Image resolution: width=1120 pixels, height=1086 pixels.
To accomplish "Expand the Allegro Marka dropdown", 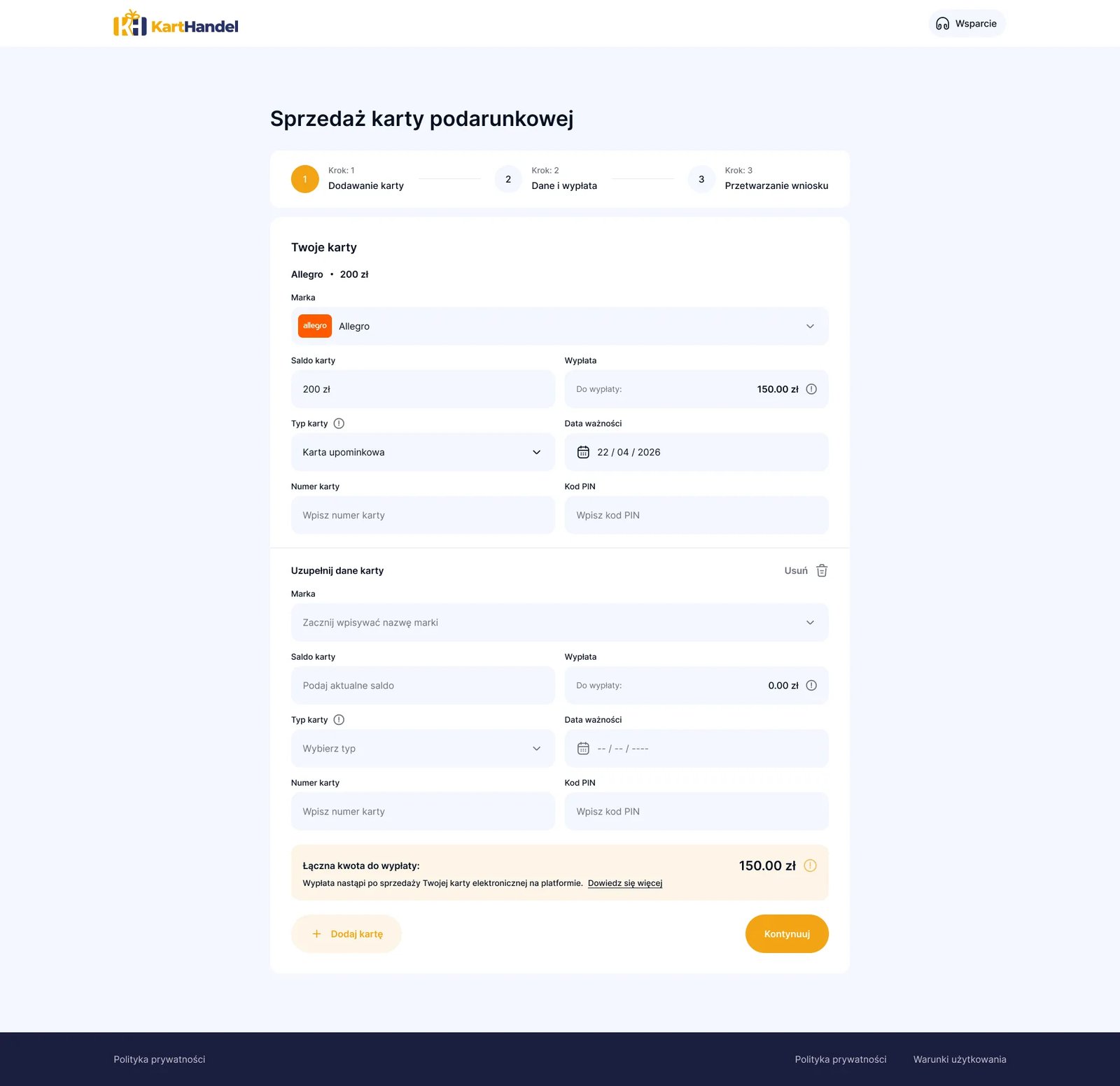I will pos(559,326).
